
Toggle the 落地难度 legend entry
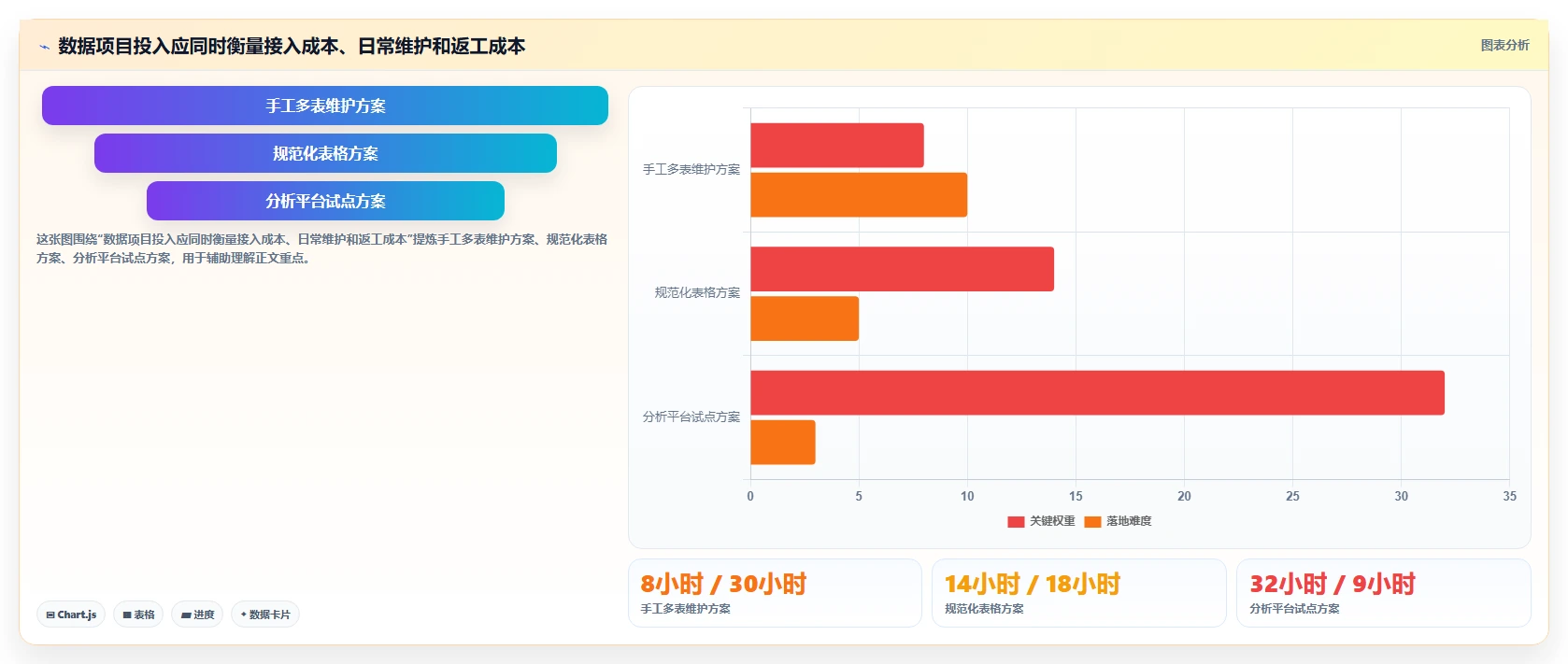tap(1118, 521)
